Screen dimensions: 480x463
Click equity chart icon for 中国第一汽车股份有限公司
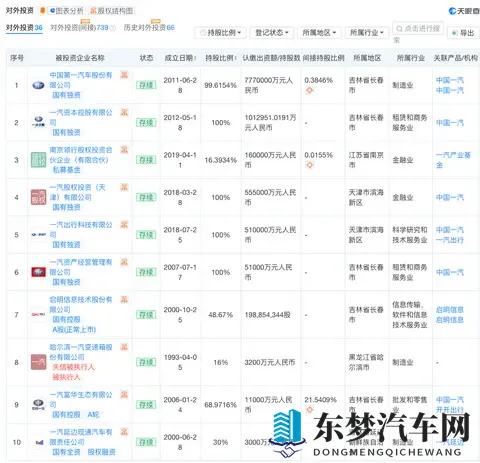coord(124,75)
